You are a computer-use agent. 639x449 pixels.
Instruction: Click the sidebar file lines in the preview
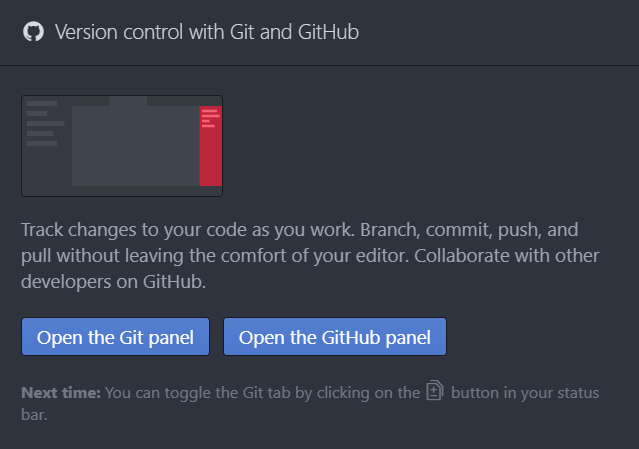coord(44,123)
